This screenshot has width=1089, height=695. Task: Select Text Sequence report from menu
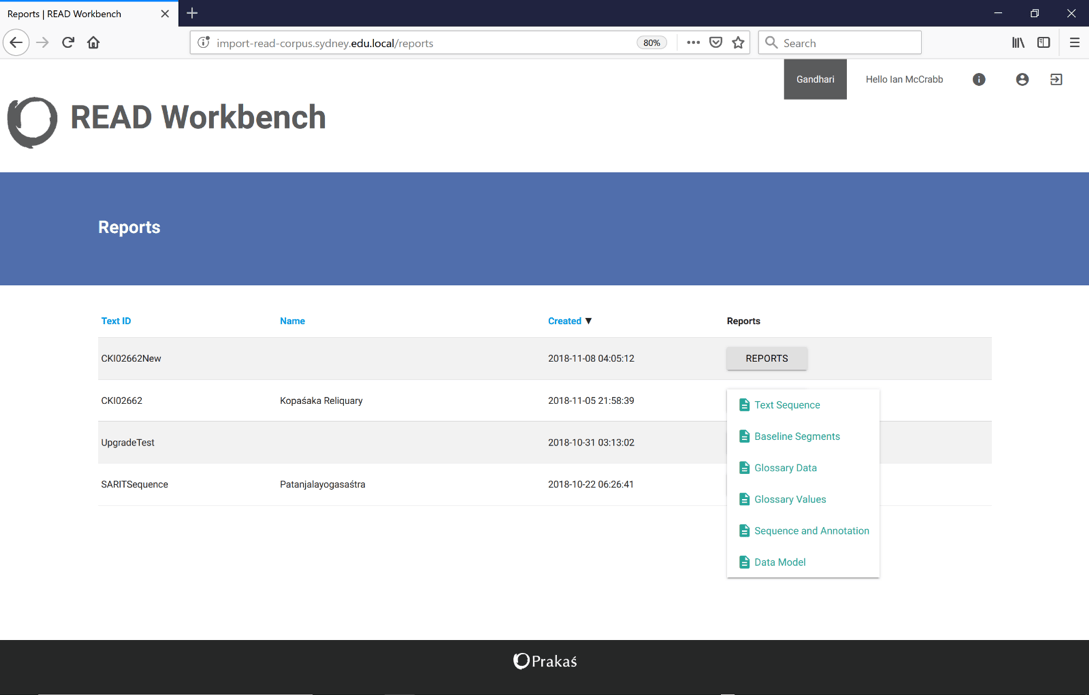click(x=787, y=405)
